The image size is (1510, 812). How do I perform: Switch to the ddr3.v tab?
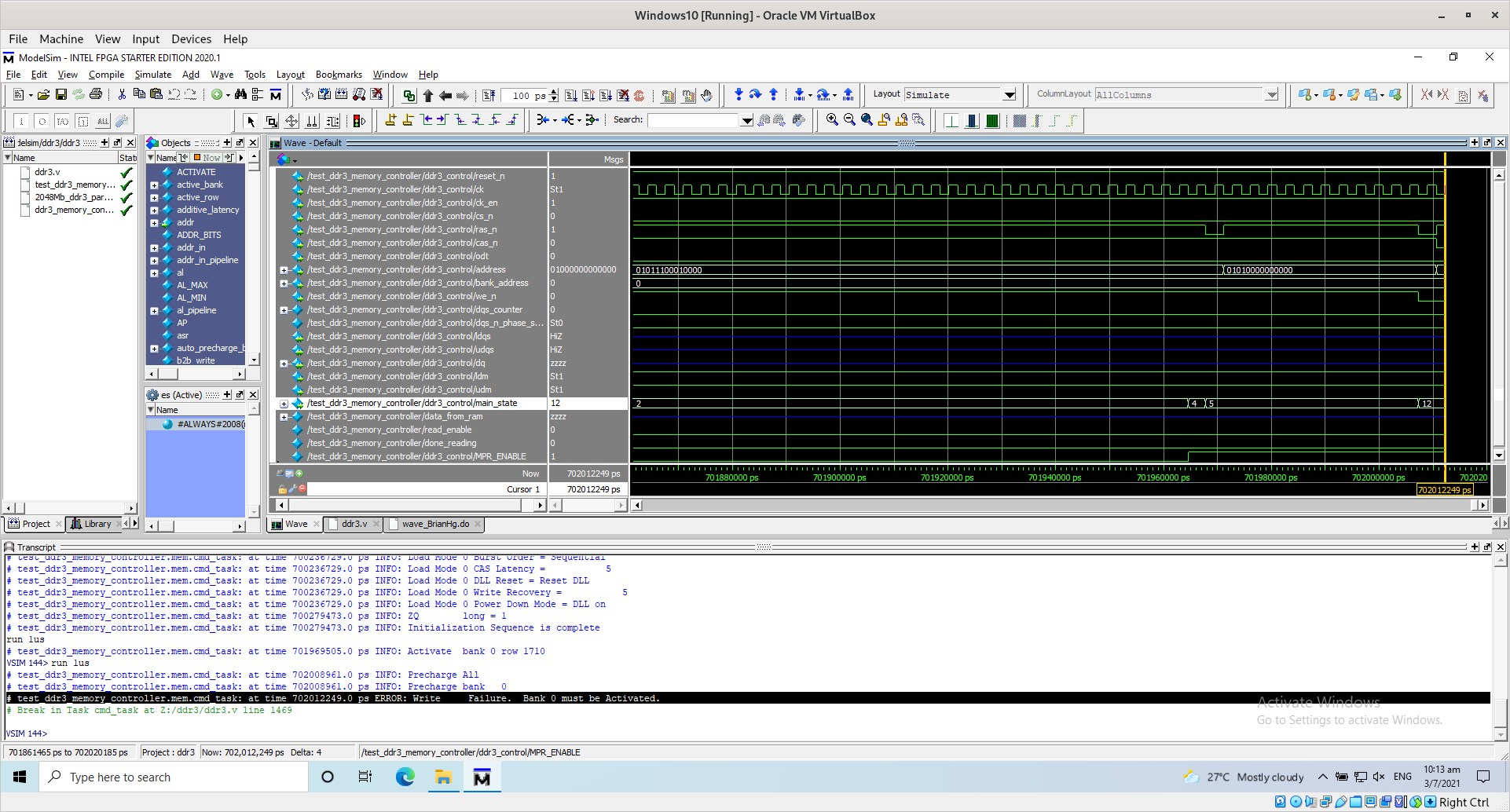[x=354, y=524]
